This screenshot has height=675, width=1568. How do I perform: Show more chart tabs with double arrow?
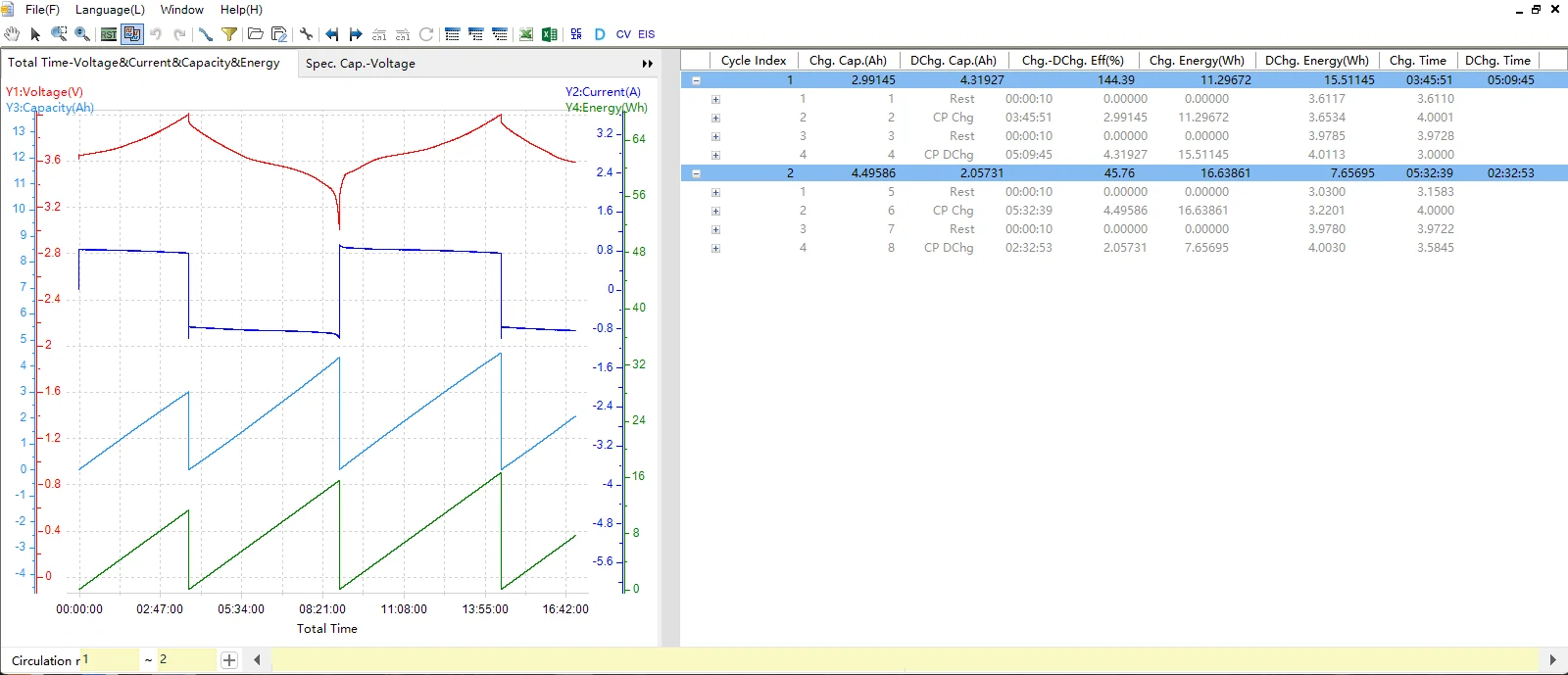point(648,64)
